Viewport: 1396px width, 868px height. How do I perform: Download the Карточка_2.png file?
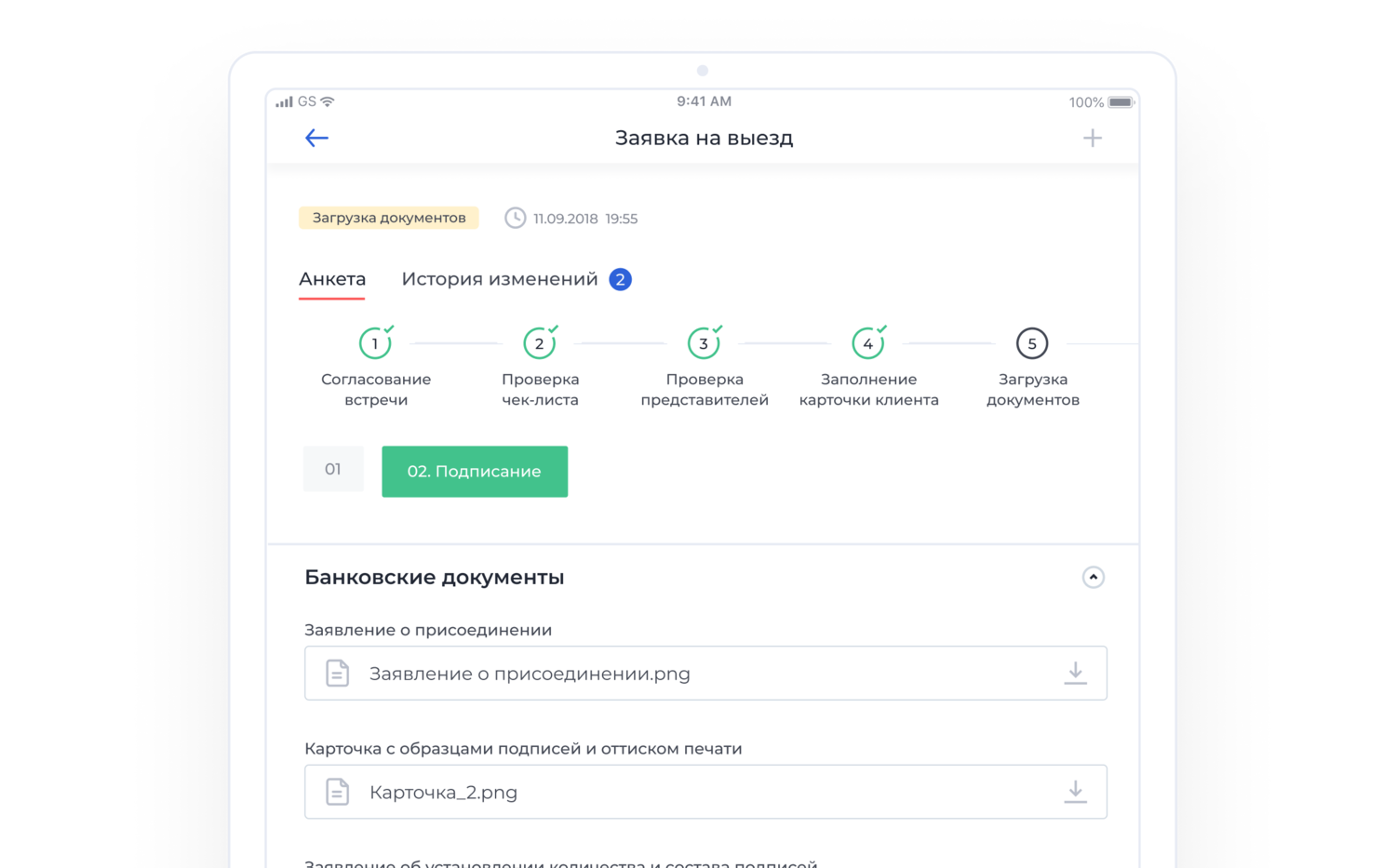(1075, 792)
